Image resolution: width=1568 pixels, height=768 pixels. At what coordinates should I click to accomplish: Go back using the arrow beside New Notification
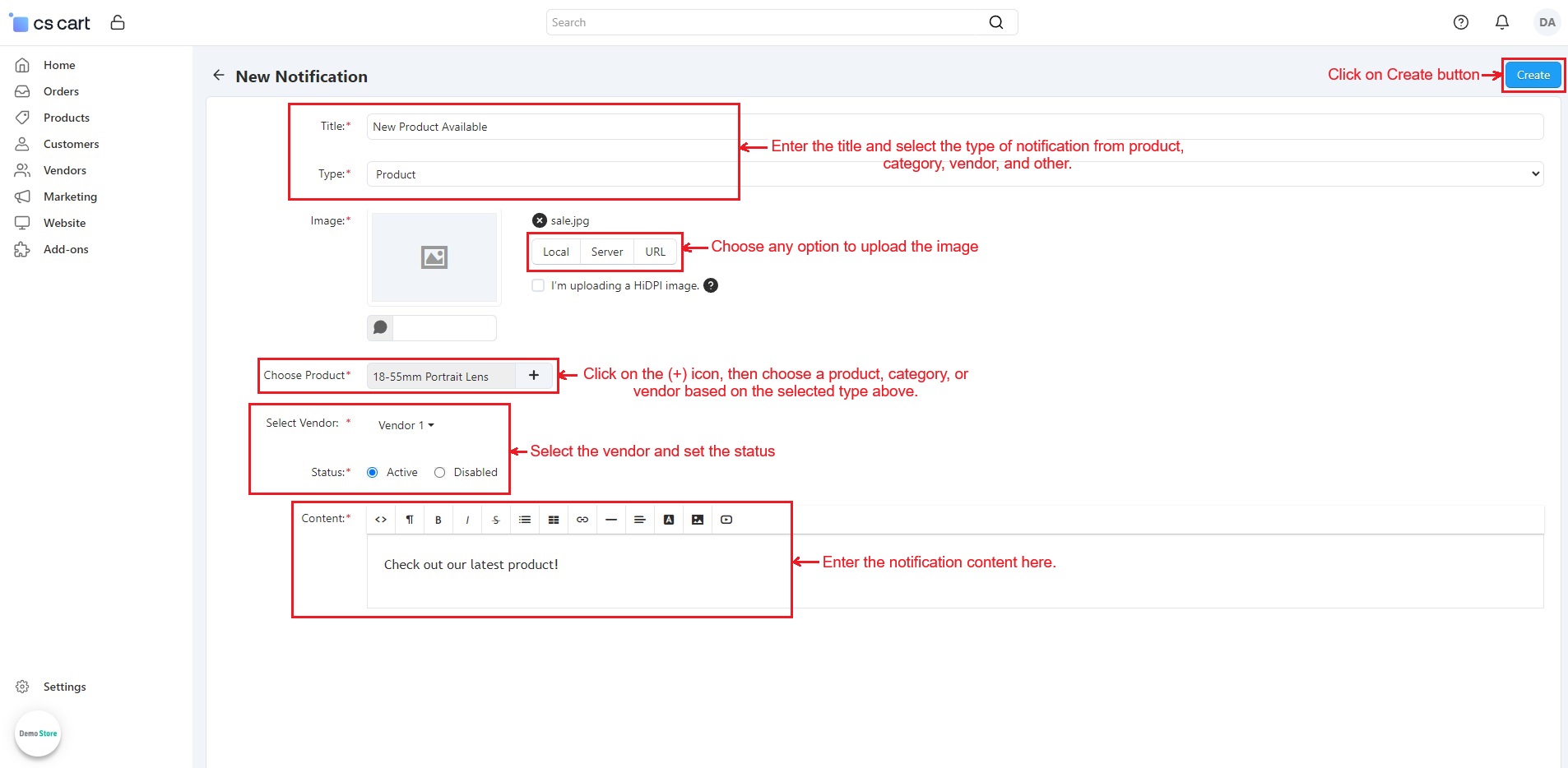click(219, 76)
